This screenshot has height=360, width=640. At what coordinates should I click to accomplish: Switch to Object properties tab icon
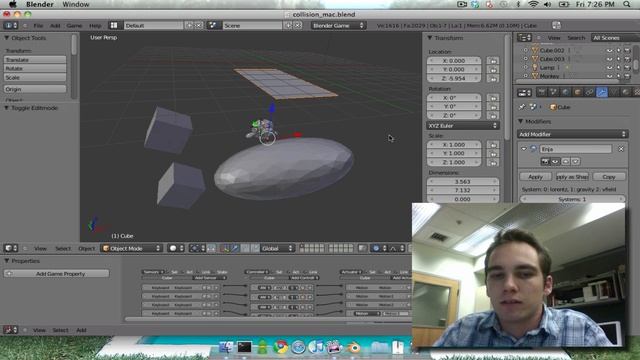click(577, 92)
